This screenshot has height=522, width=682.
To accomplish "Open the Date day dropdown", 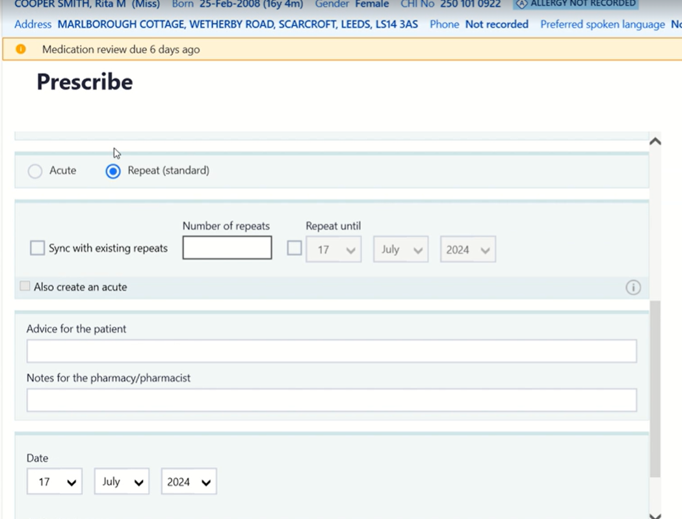I will 54,482.
